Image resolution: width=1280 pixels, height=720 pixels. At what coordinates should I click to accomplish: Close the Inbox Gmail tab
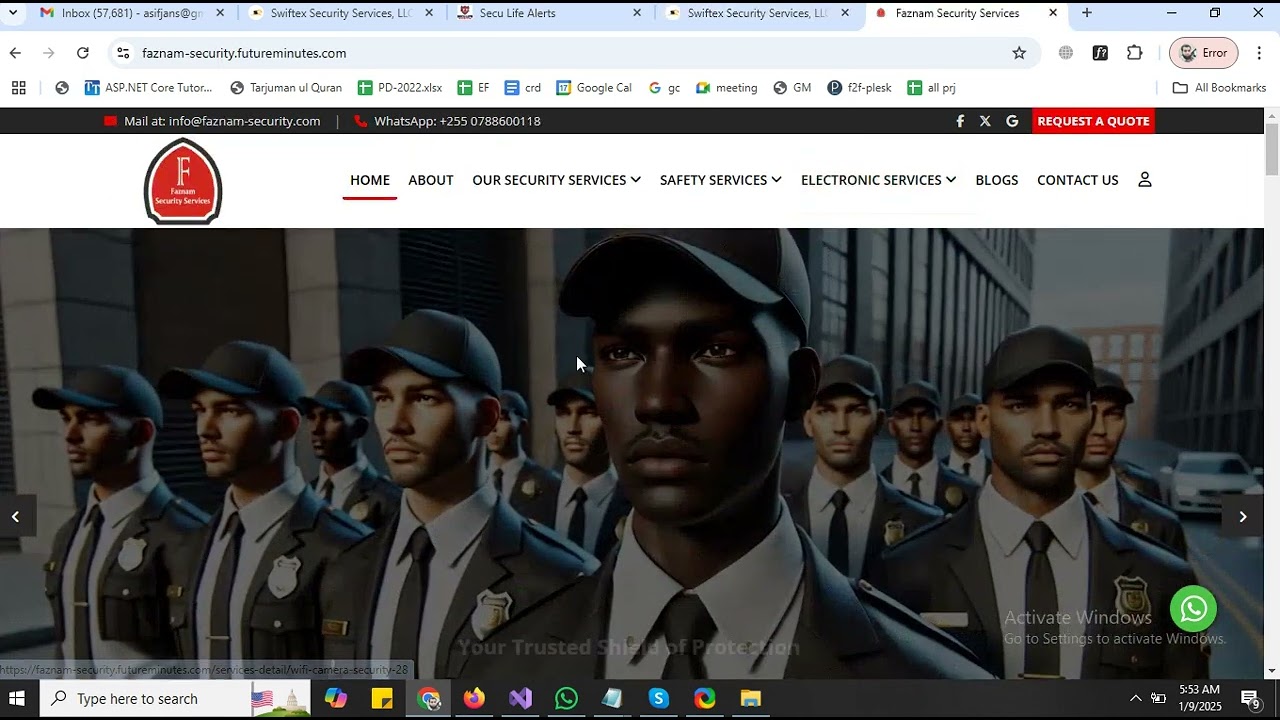220,13
